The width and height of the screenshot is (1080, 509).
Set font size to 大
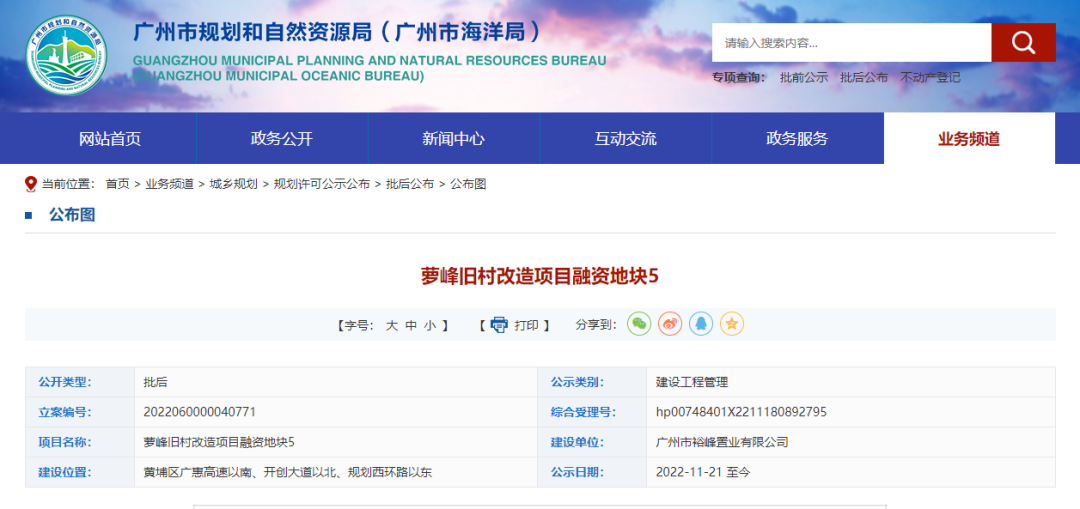pos(391,325)
